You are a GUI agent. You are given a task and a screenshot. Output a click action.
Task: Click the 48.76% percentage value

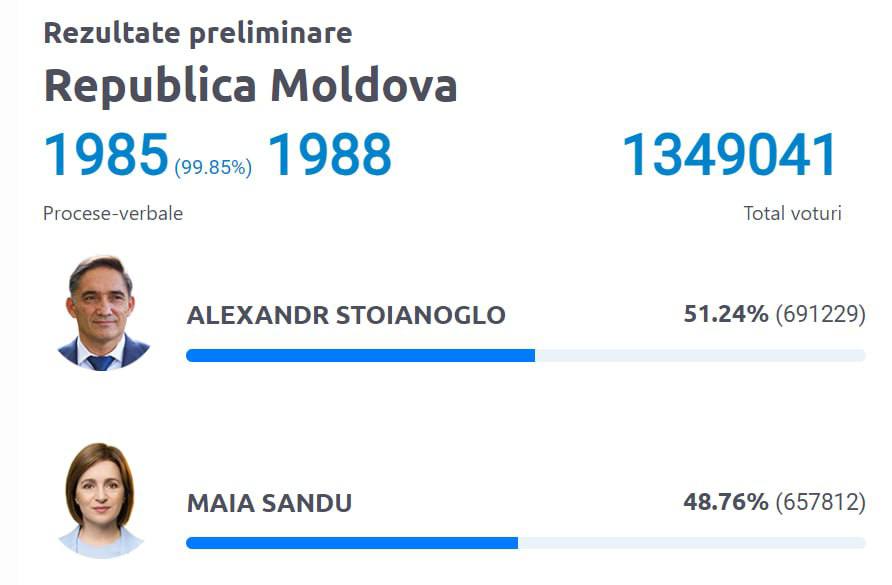(726, 501)
